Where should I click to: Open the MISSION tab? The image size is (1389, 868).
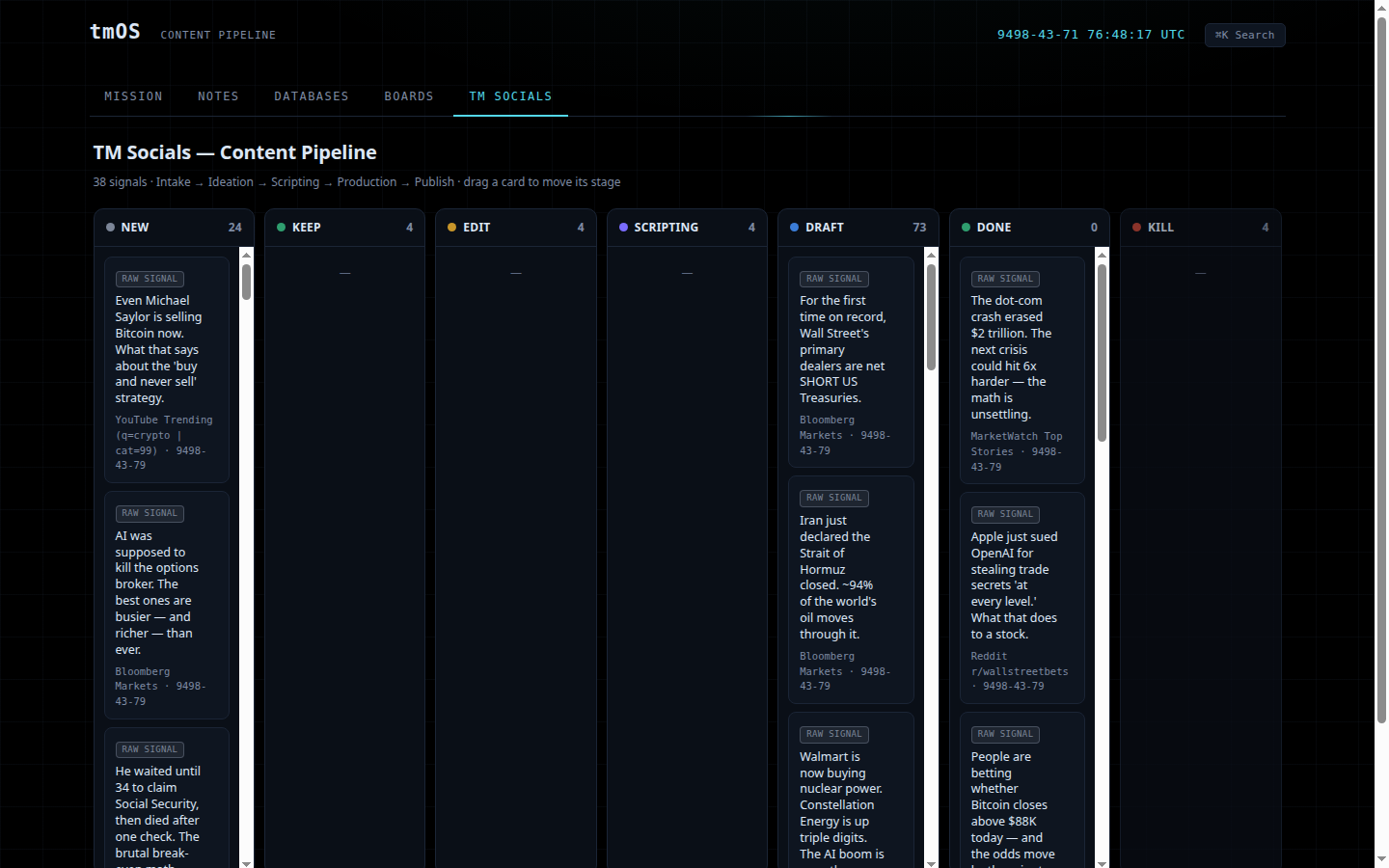point(133,96)
